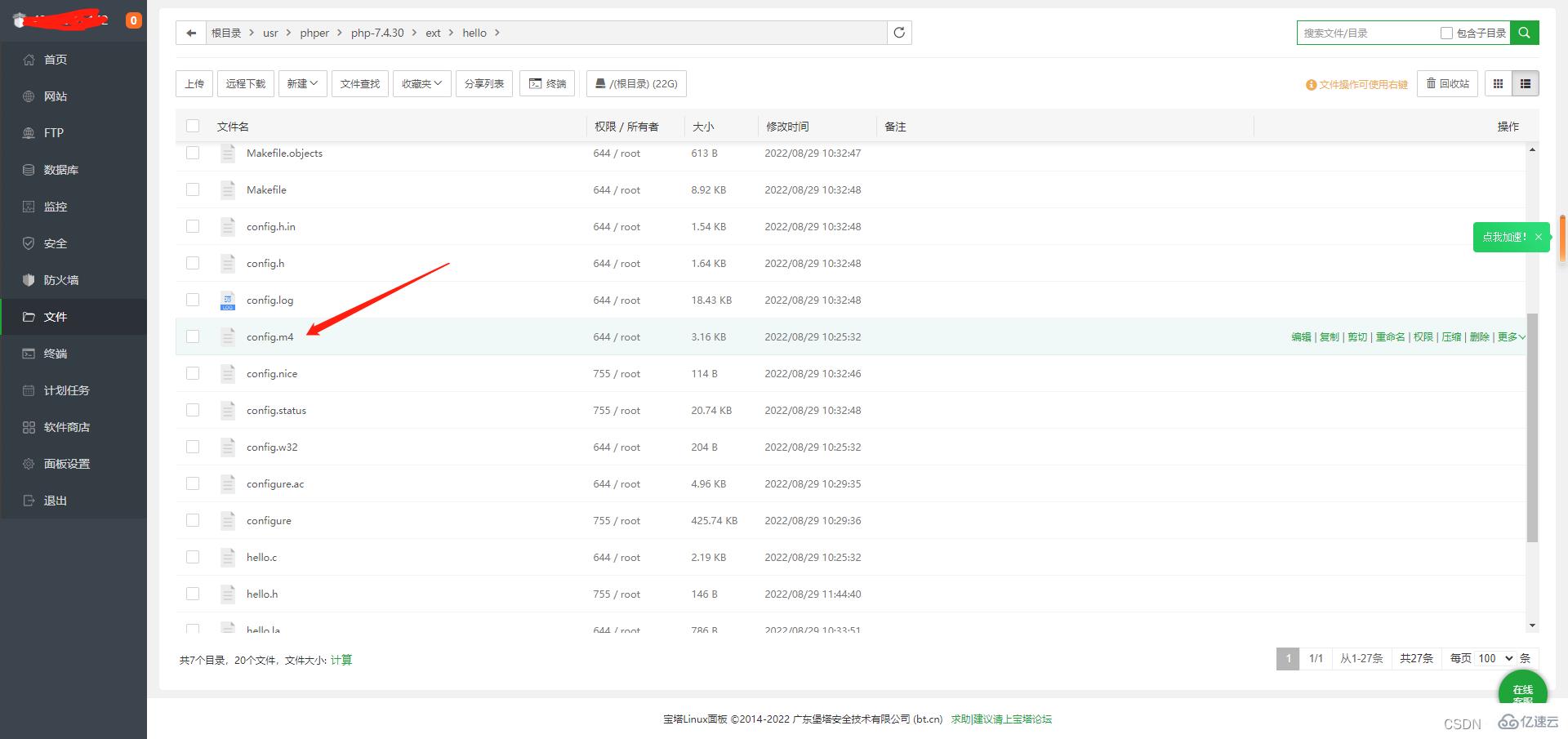
Task: Click the Makefile file icon
Action: pos(228,190)
